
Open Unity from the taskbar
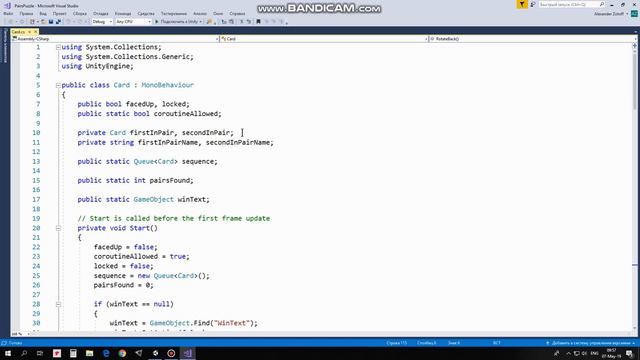[x=155, y=353]
